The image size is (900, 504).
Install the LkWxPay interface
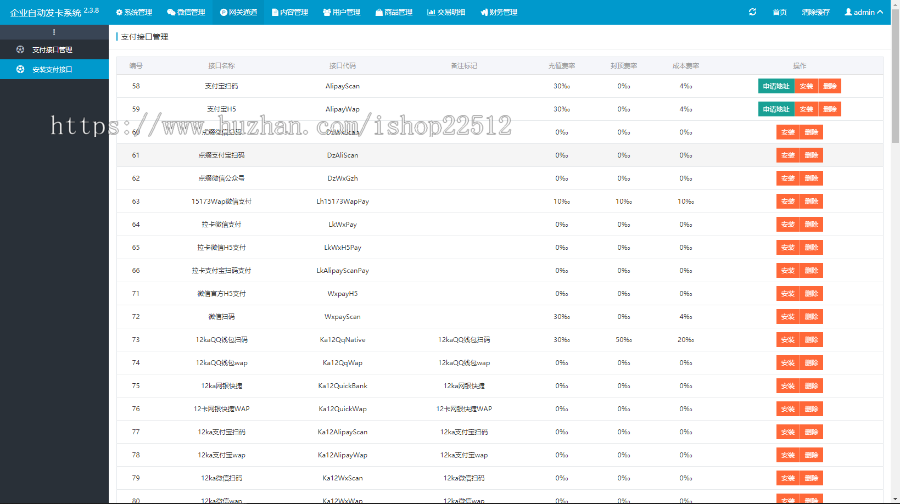point(788,224)
